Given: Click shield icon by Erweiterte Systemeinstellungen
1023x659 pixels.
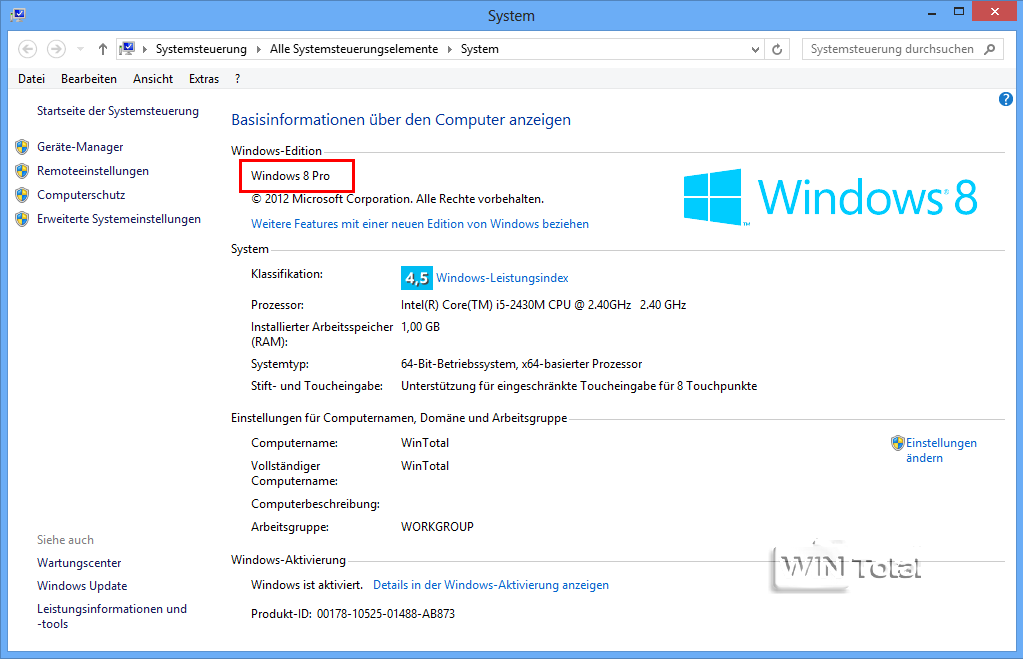Looking at the screenshot, I should (22, 219).
